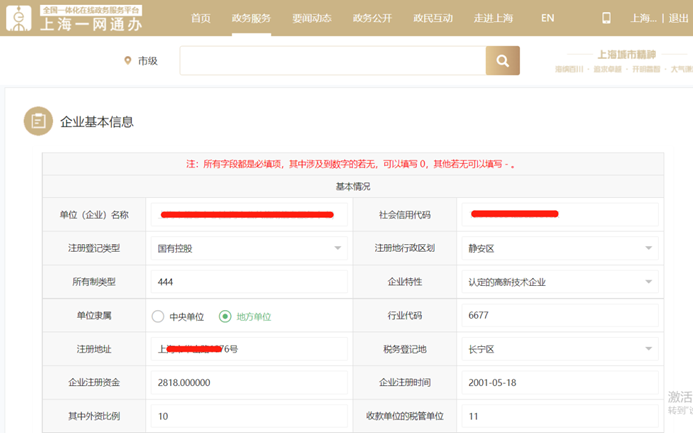The width and height of the screenshot is (693, 433).
Task: Click the main search input box
Action: pyautogui.click(x=332, y=61)
